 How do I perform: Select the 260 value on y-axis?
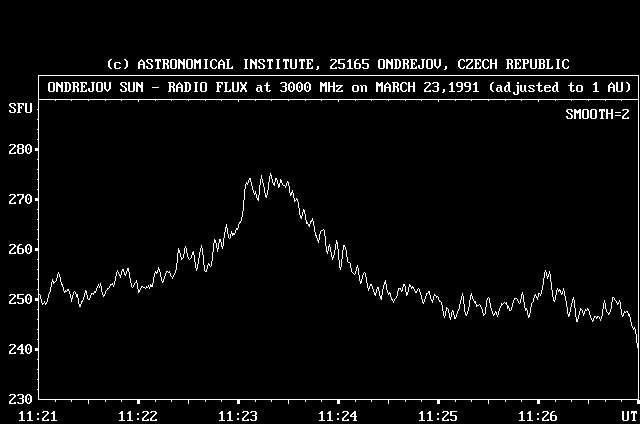tap(21, 250)
